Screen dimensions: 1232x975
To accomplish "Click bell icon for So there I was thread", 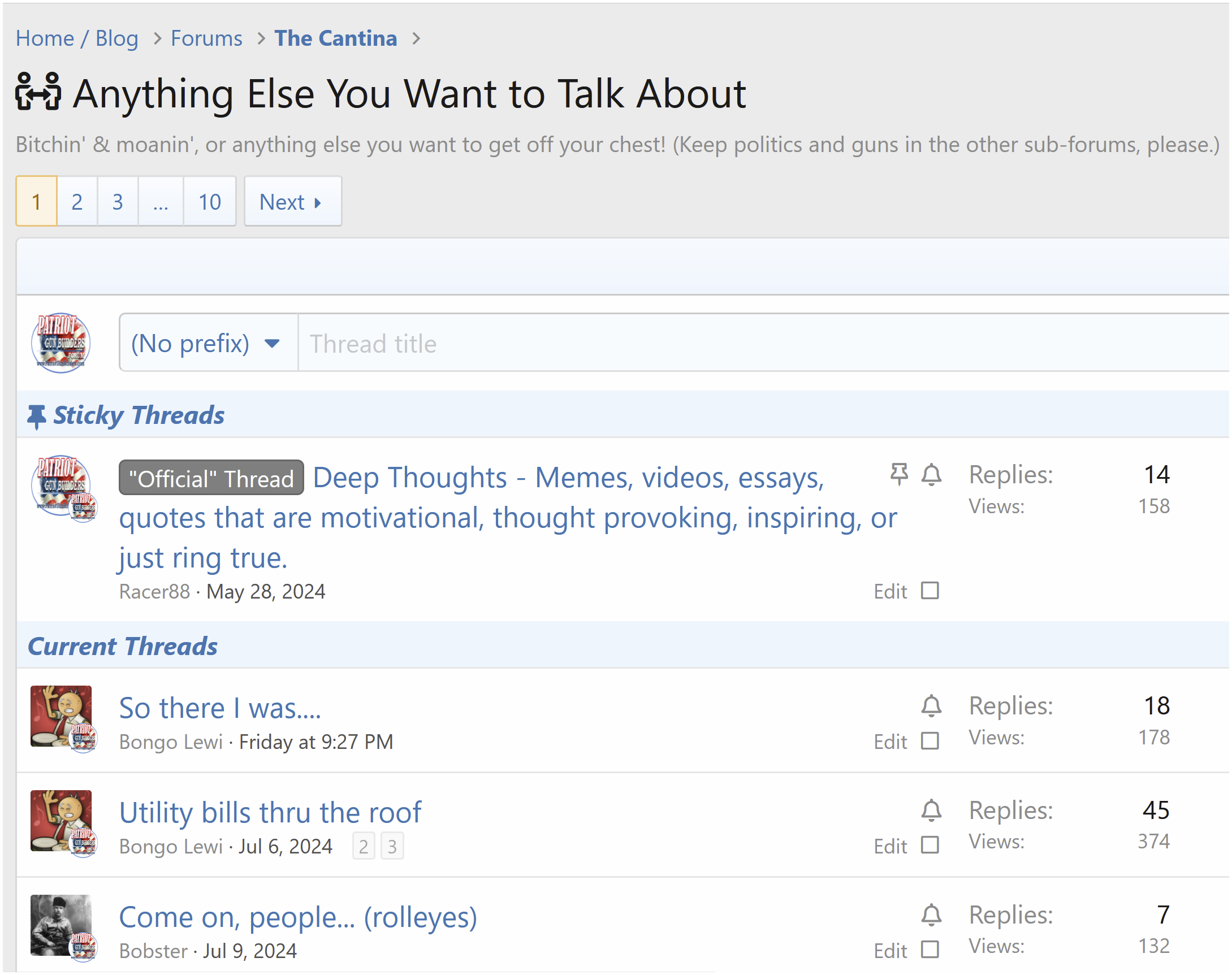I will tap(931, 706).
